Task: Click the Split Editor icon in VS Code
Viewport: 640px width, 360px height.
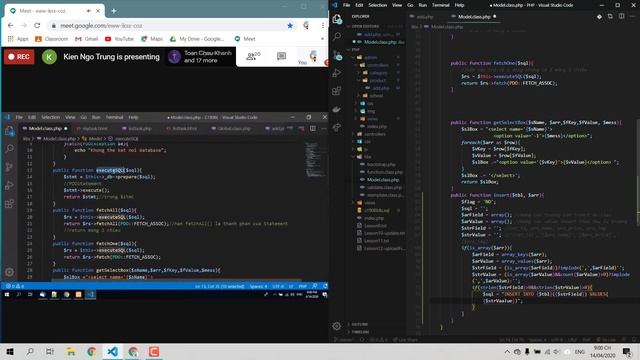Action: click(621, 17)
